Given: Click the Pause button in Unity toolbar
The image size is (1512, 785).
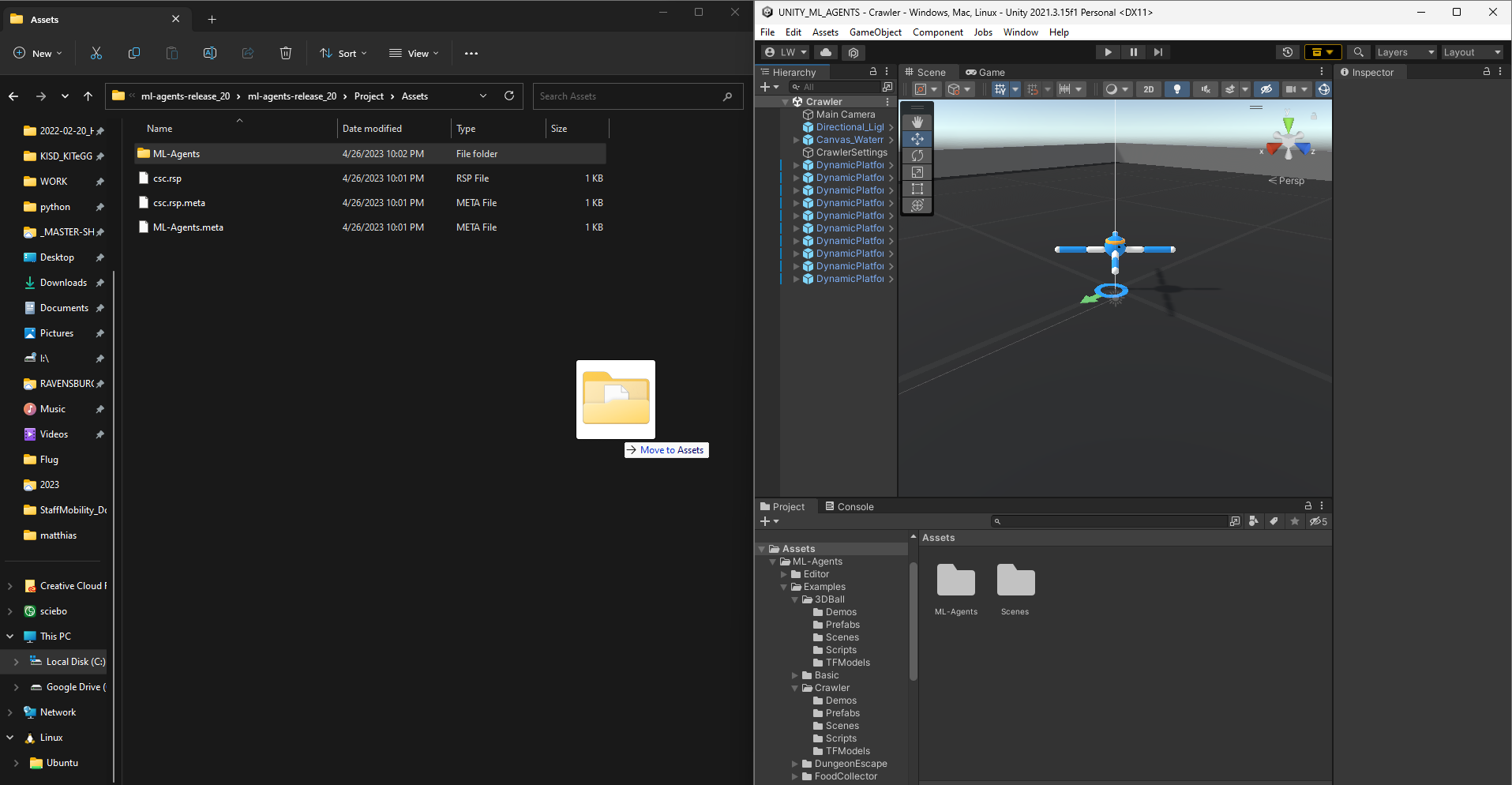Looking at the screenshot, I should pos(1133,52).
